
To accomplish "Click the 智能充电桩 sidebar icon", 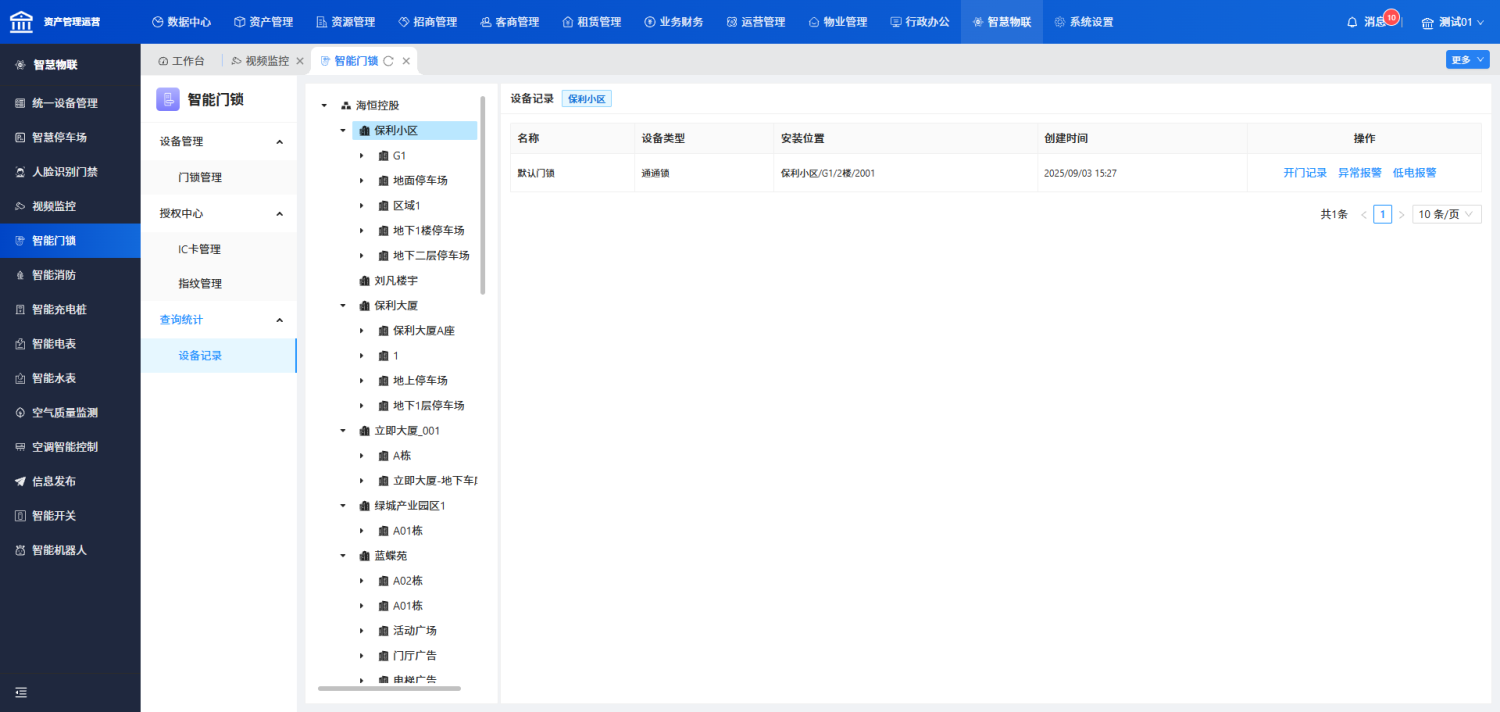I will [20, 309].
